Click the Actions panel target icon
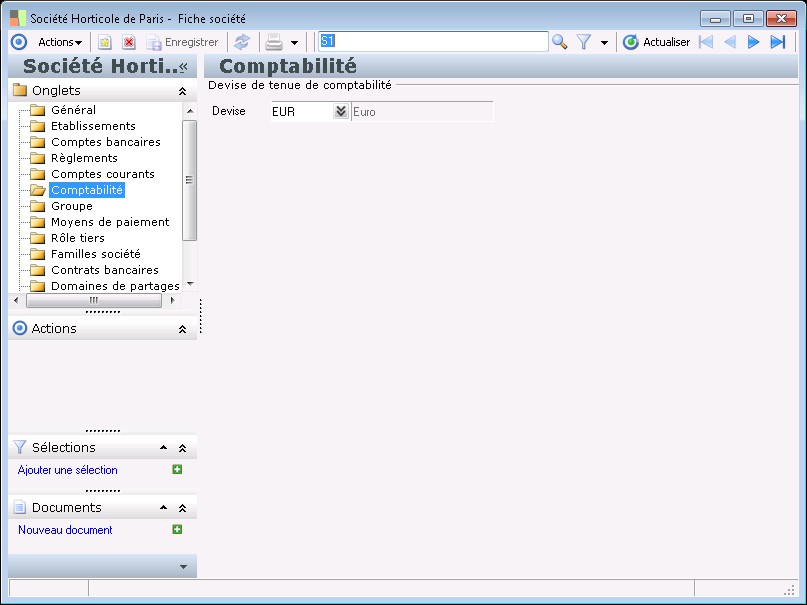Screen dimensions: 807x605 pos(20,328)
